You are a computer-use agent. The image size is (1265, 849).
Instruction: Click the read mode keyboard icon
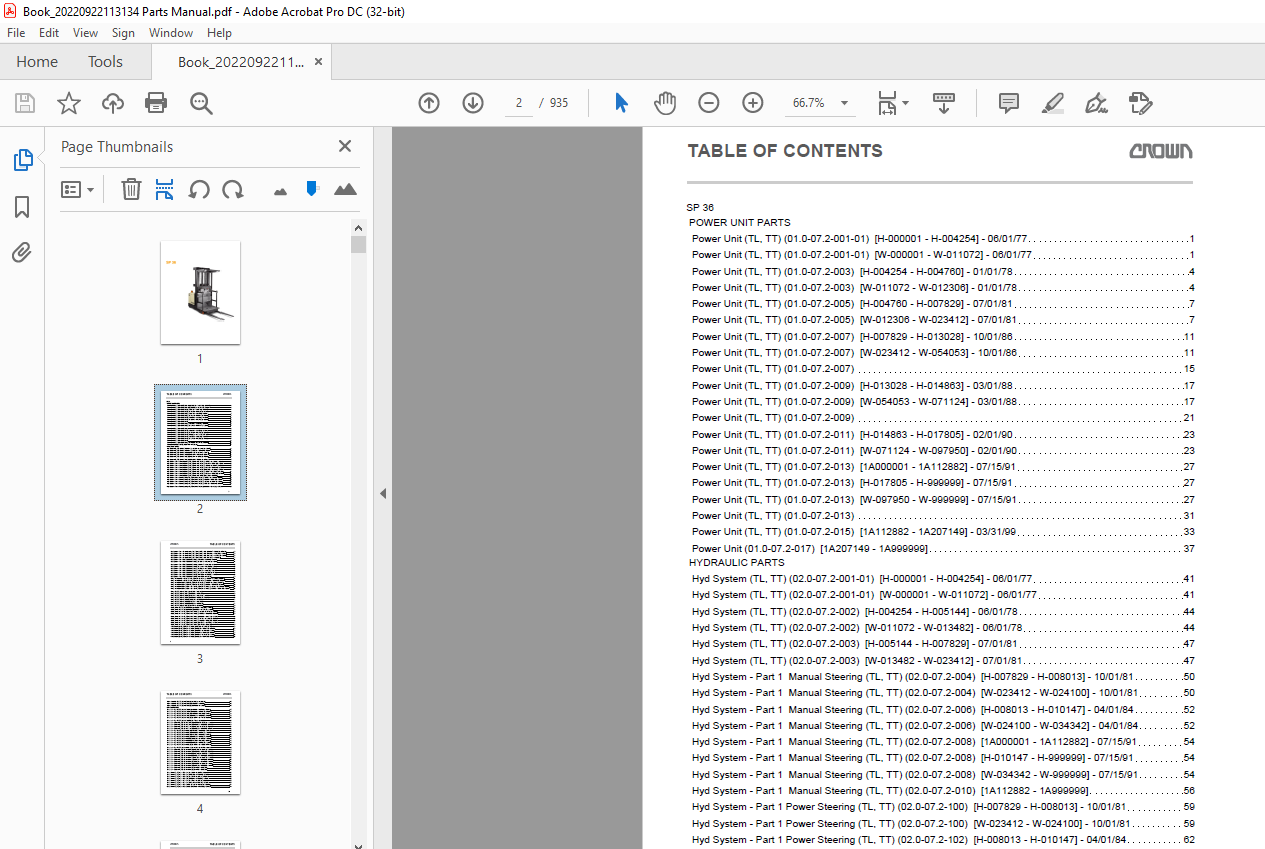click(944, 103)
